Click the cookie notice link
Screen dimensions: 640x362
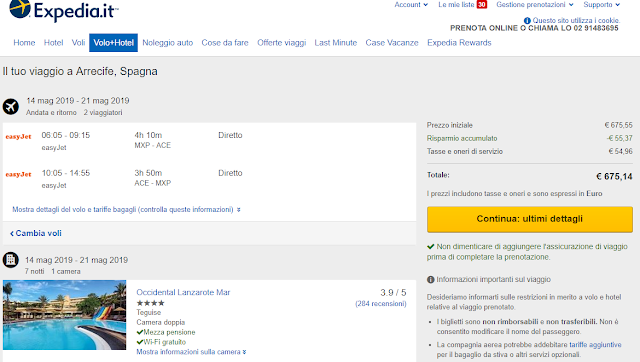576,20
